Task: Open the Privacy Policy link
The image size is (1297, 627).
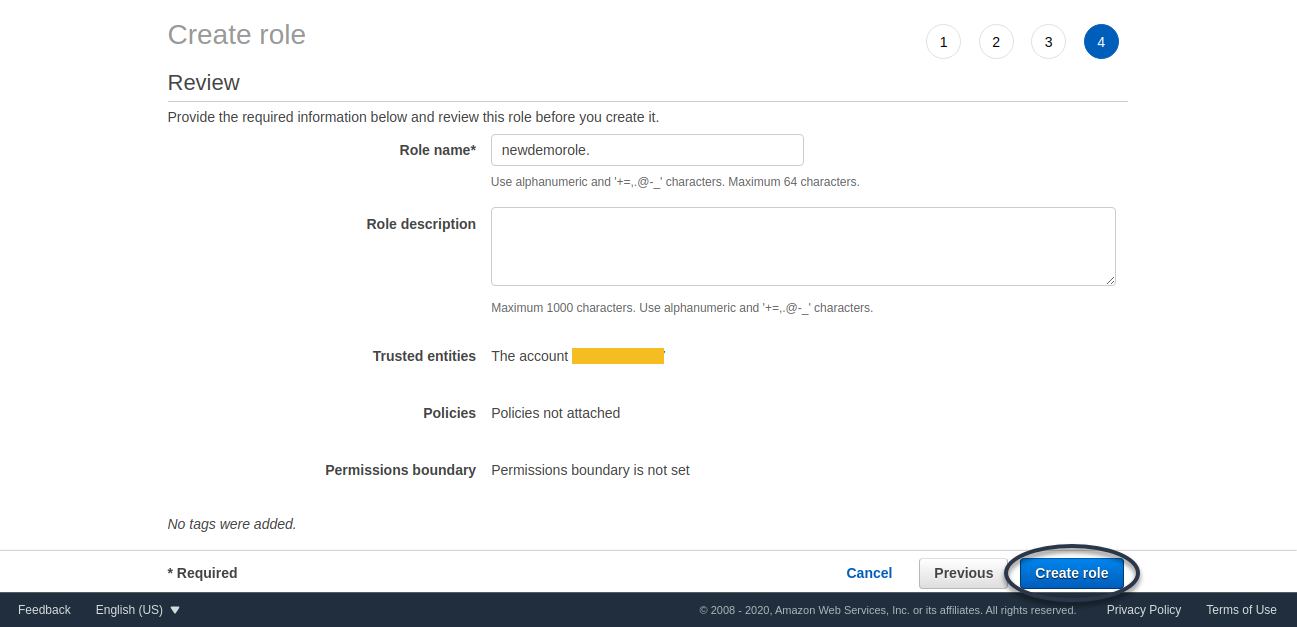Action: 1144,610
